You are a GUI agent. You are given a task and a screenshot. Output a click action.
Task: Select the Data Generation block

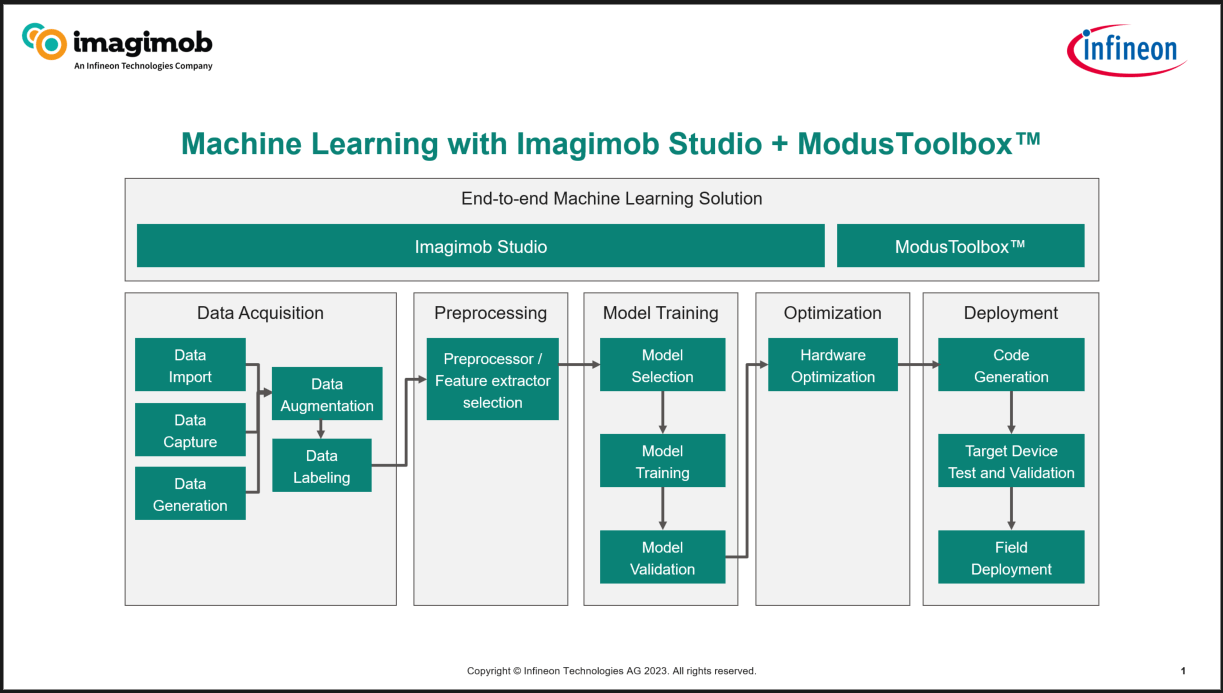(190, 493)
